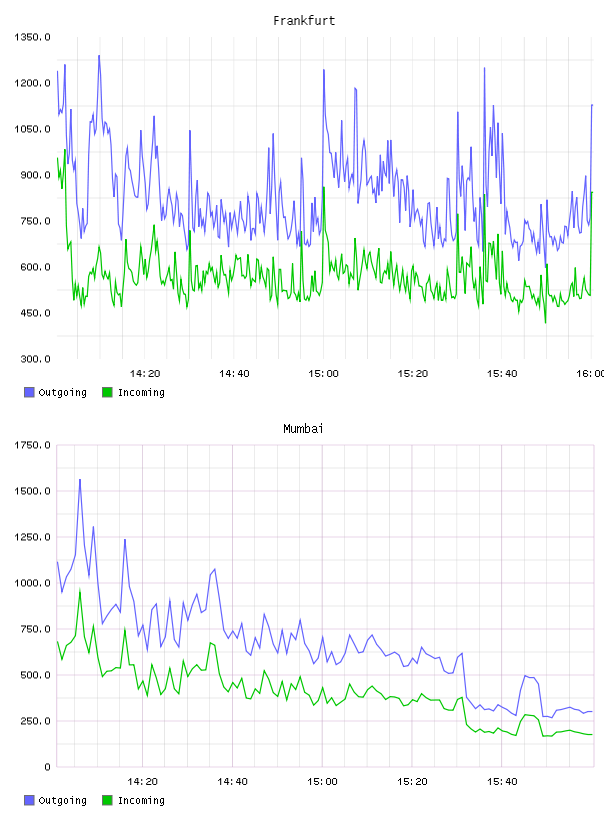
Task: Click the 14:20 time label on Frankfurt chart
Action: (x=145, y=374)
